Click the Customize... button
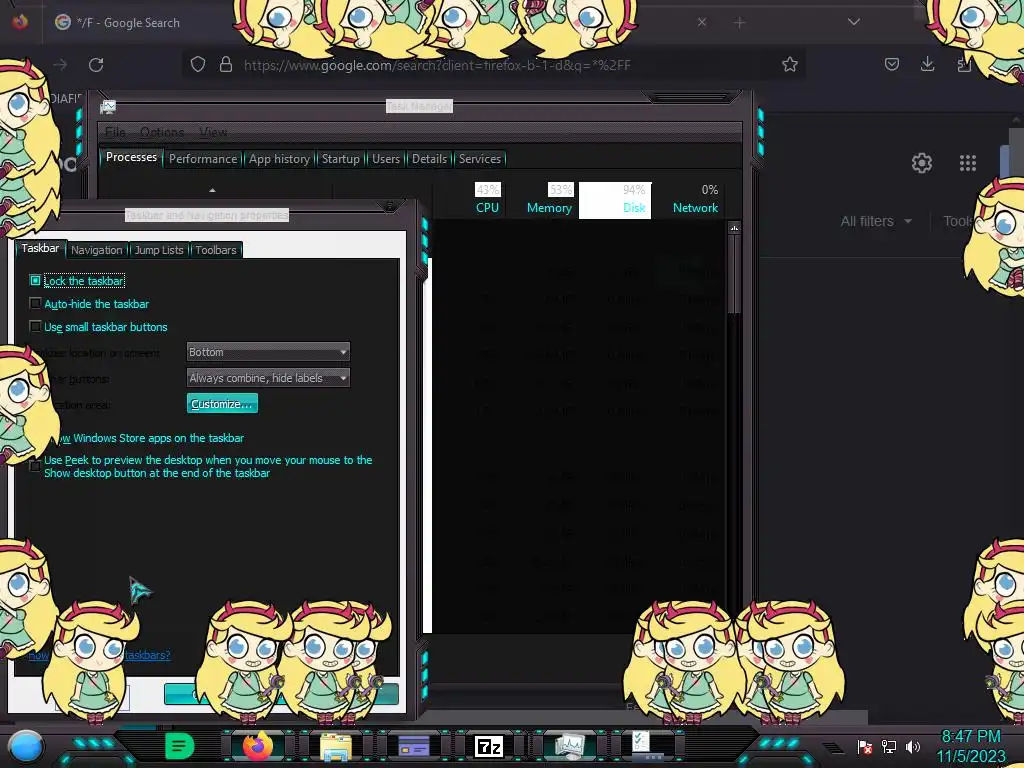Viewport: 1024px width, 768px height. [x=222, y=404]
